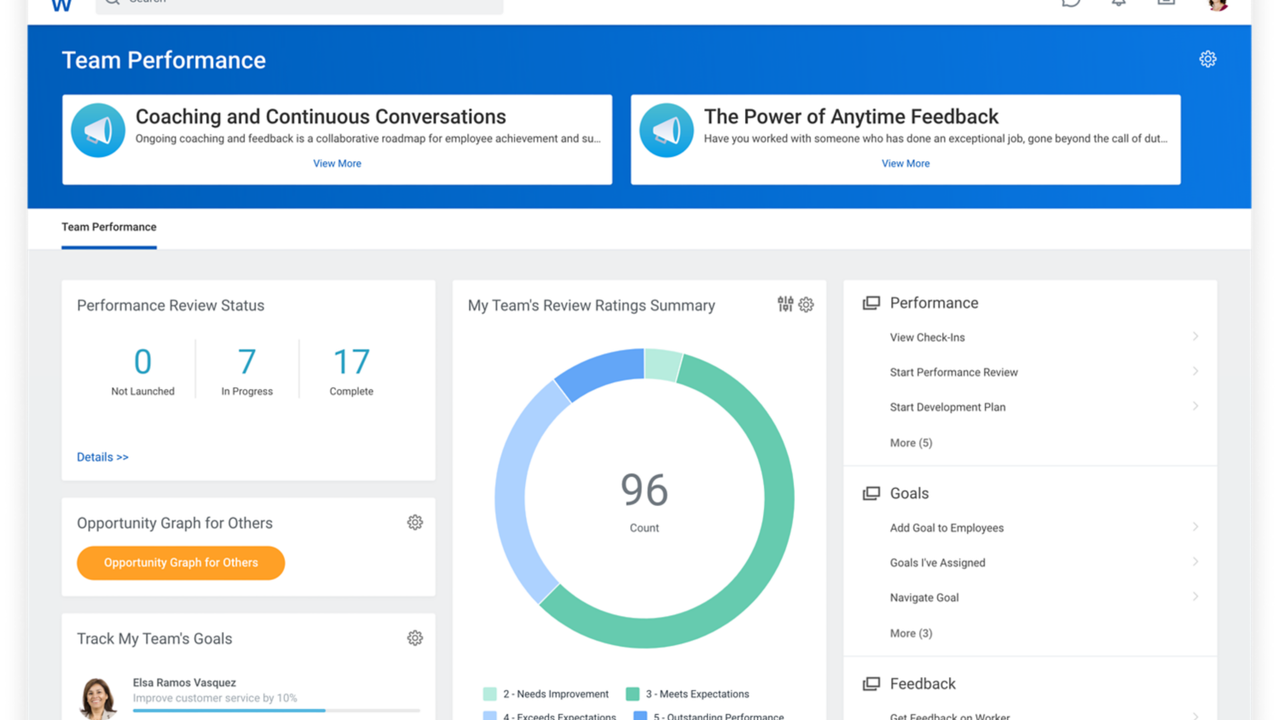Open the Team Performance dashboard settings gear

(1207, 59)
